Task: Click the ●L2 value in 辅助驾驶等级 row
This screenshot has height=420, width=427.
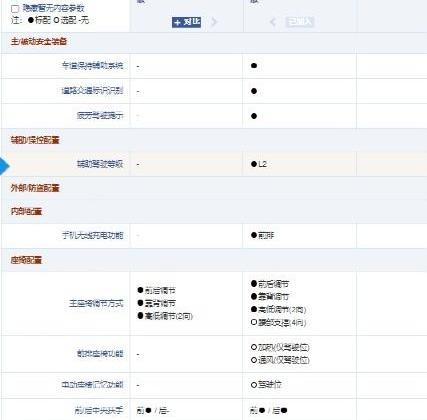Action: coord(259,164)
